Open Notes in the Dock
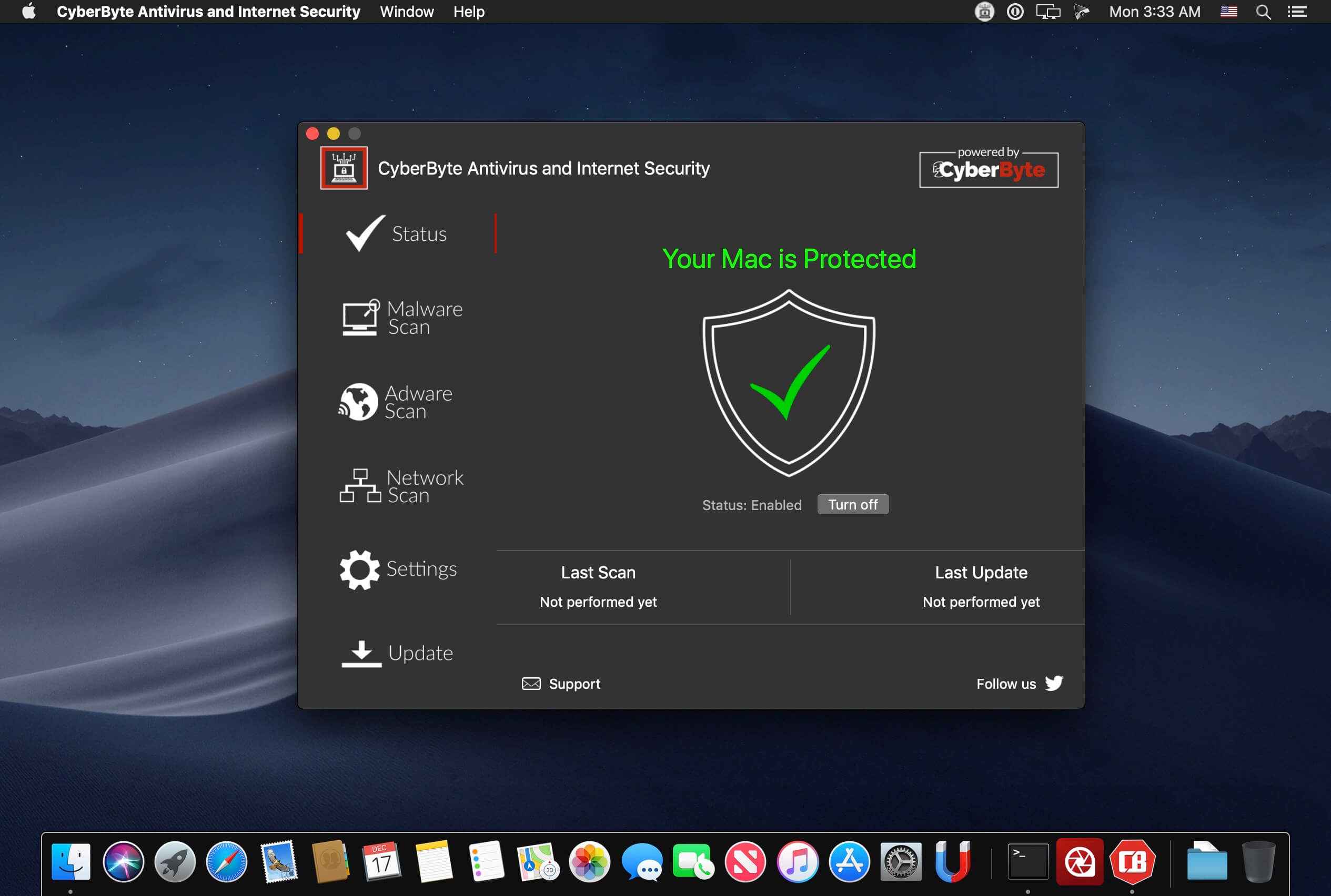Image resolution: width=1331 pixels, height=896 pixels. [x=434, y=861]
